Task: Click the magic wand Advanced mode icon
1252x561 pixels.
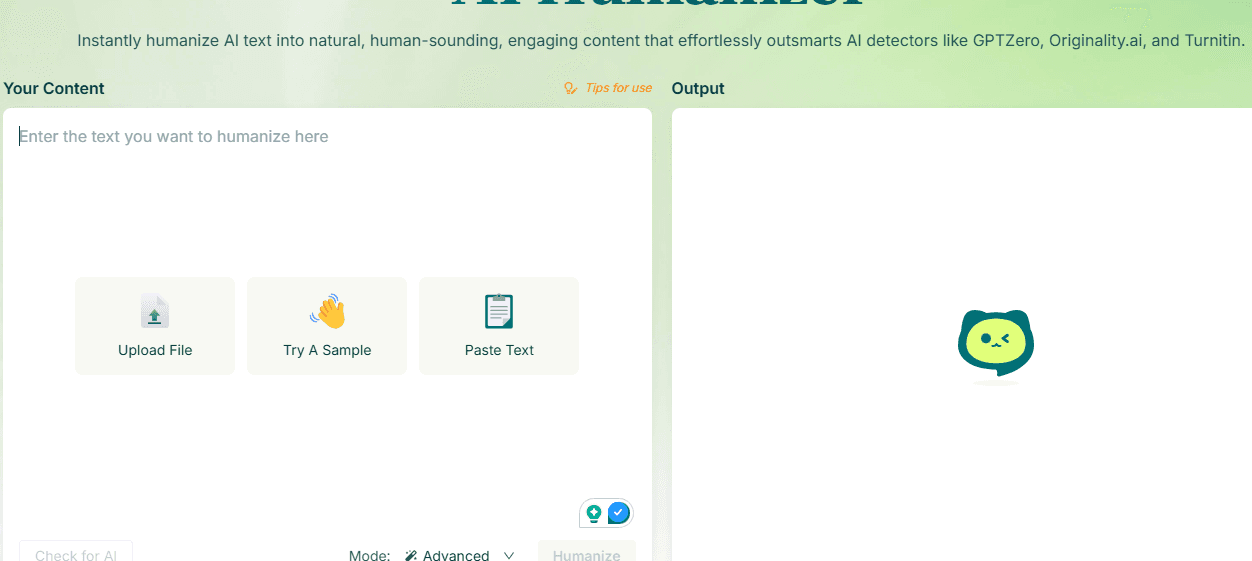Action: [x=411, y=556]
